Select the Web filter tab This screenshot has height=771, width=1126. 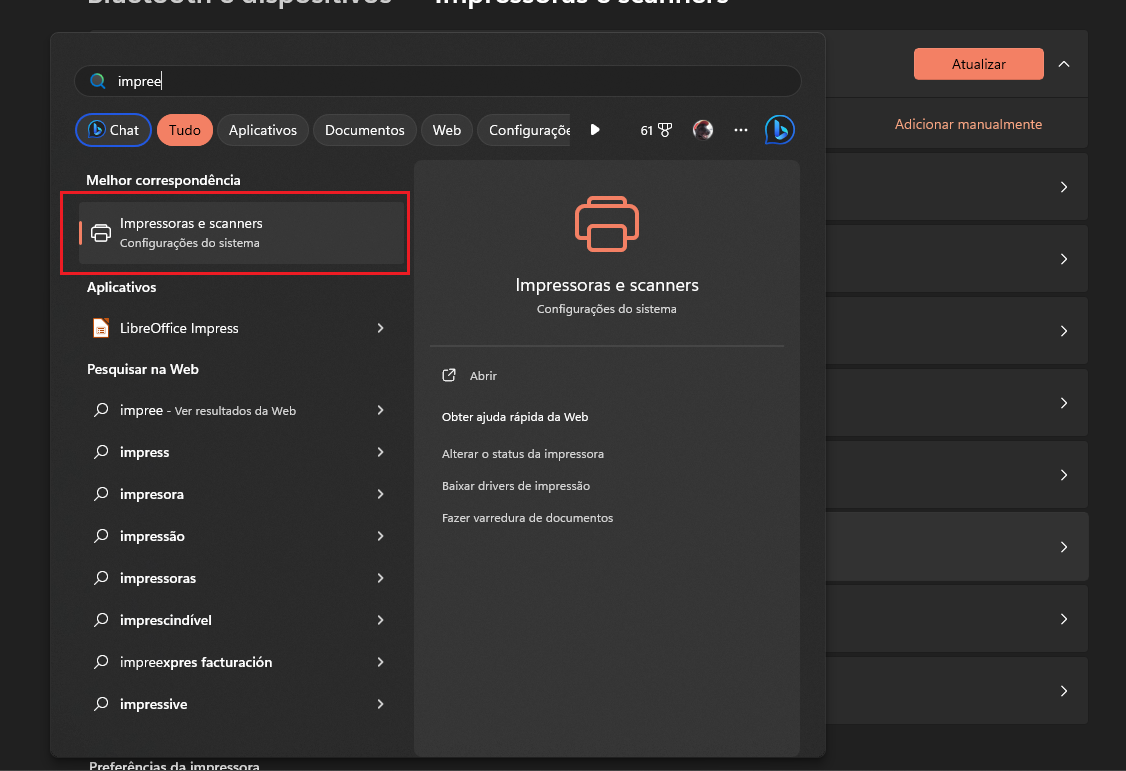tap(447, 130)
